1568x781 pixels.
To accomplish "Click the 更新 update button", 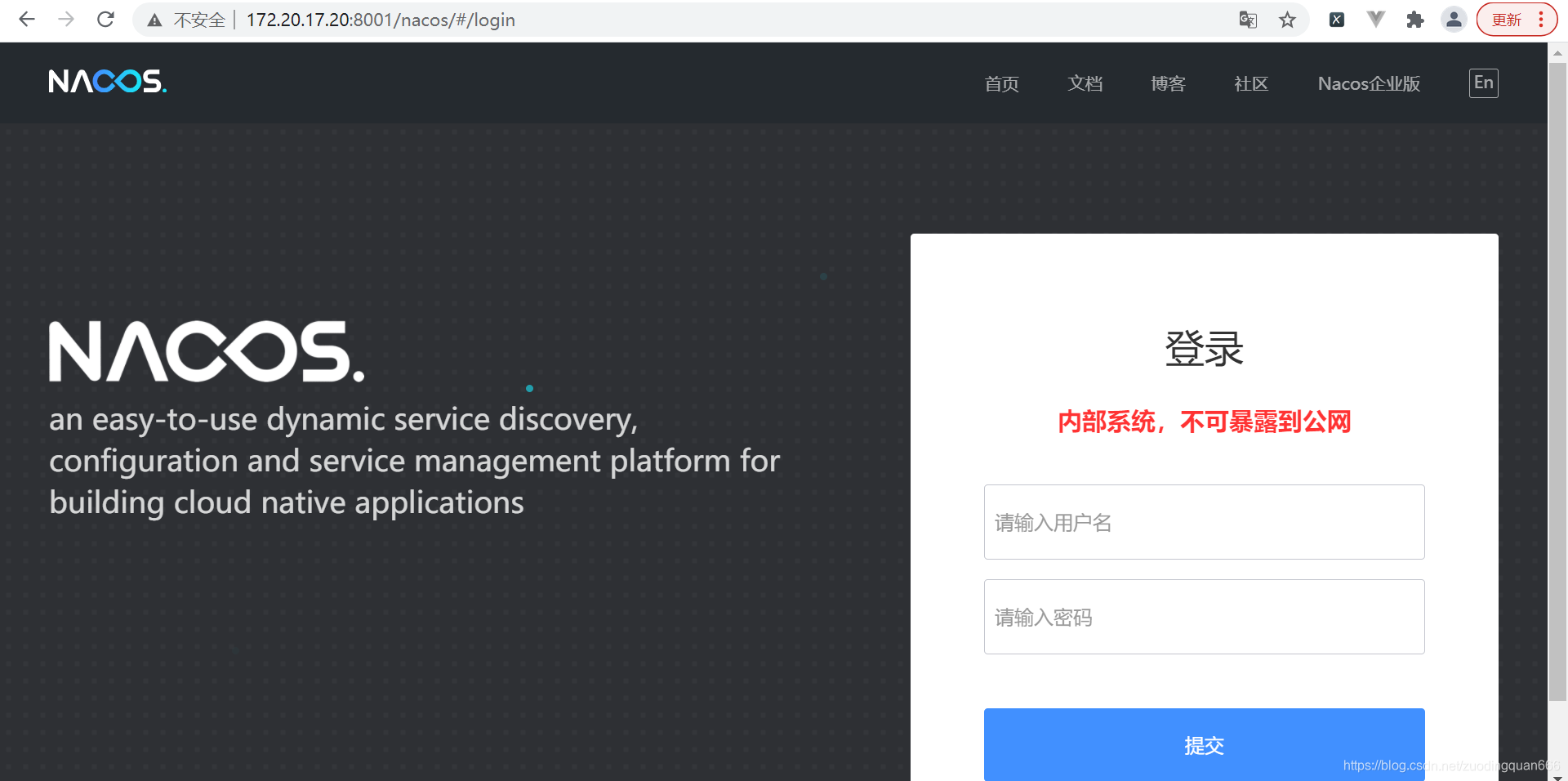I will (1507, 20).
